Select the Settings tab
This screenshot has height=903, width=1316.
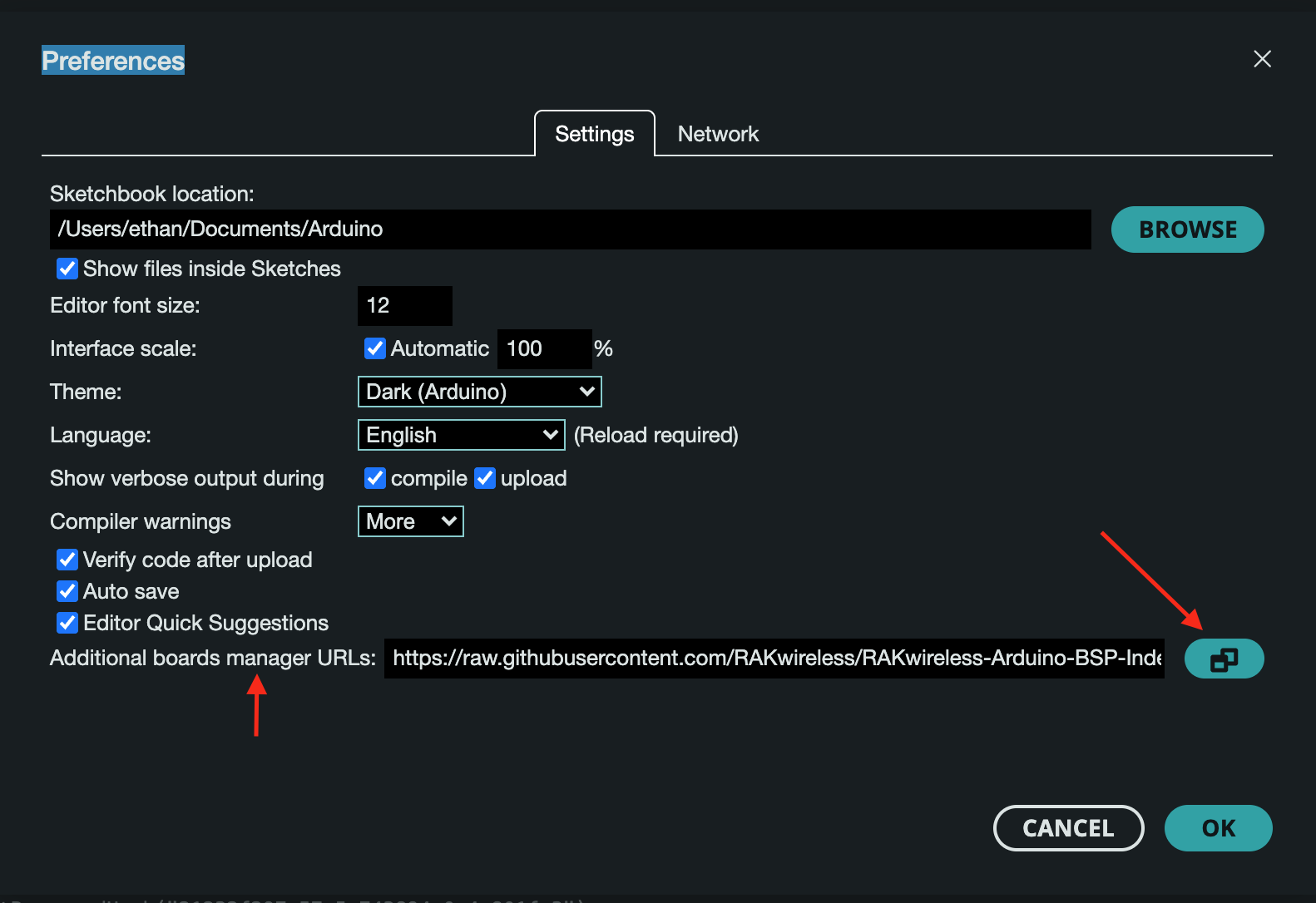pos(594,134)
